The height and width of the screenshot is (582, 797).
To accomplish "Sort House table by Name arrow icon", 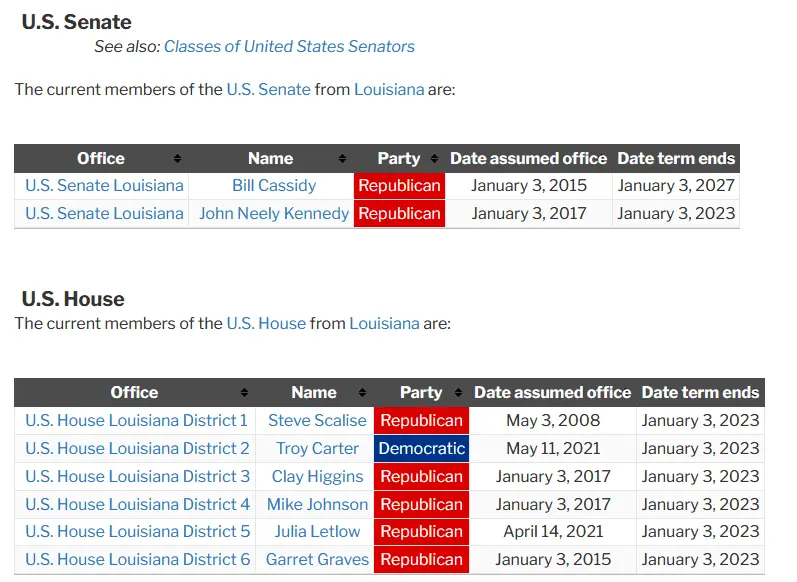I will (x=362, y=393).
